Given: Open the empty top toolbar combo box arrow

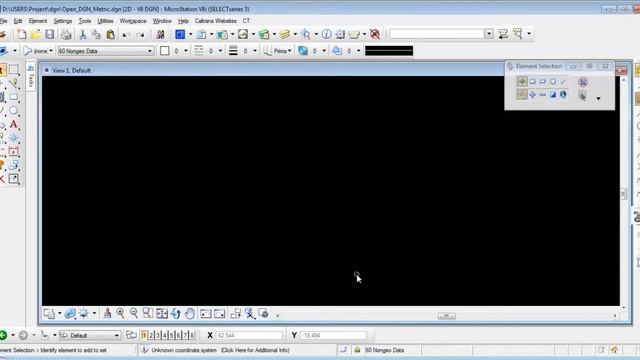Looking at the screenshot, I should tap(489, 34).
